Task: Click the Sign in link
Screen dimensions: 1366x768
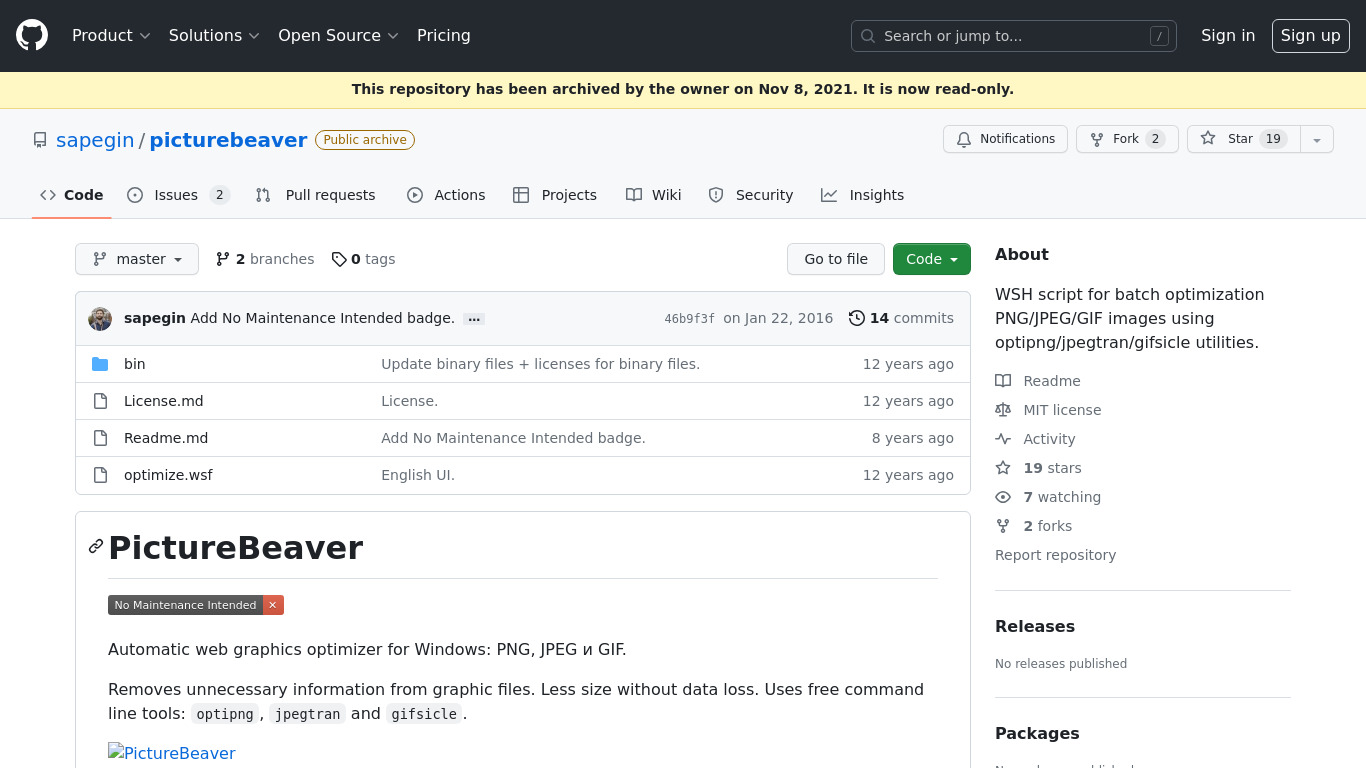Action: pos(1228,36)
